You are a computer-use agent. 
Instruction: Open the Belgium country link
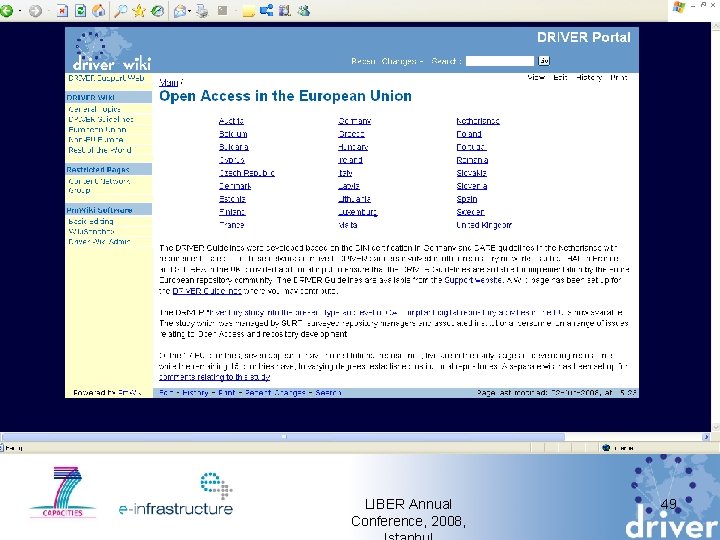pos(233,134)
